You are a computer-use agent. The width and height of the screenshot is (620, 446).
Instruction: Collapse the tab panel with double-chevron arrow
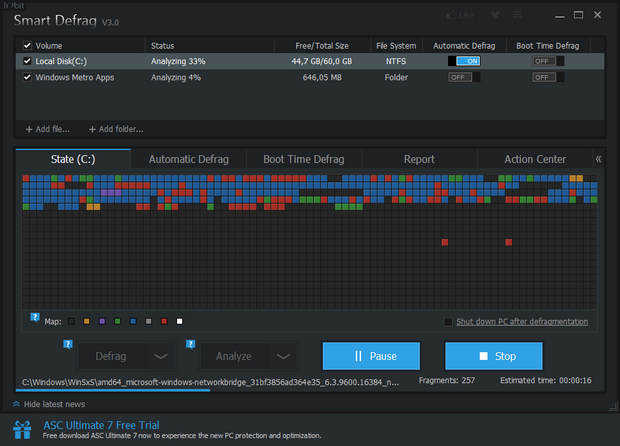599,159
